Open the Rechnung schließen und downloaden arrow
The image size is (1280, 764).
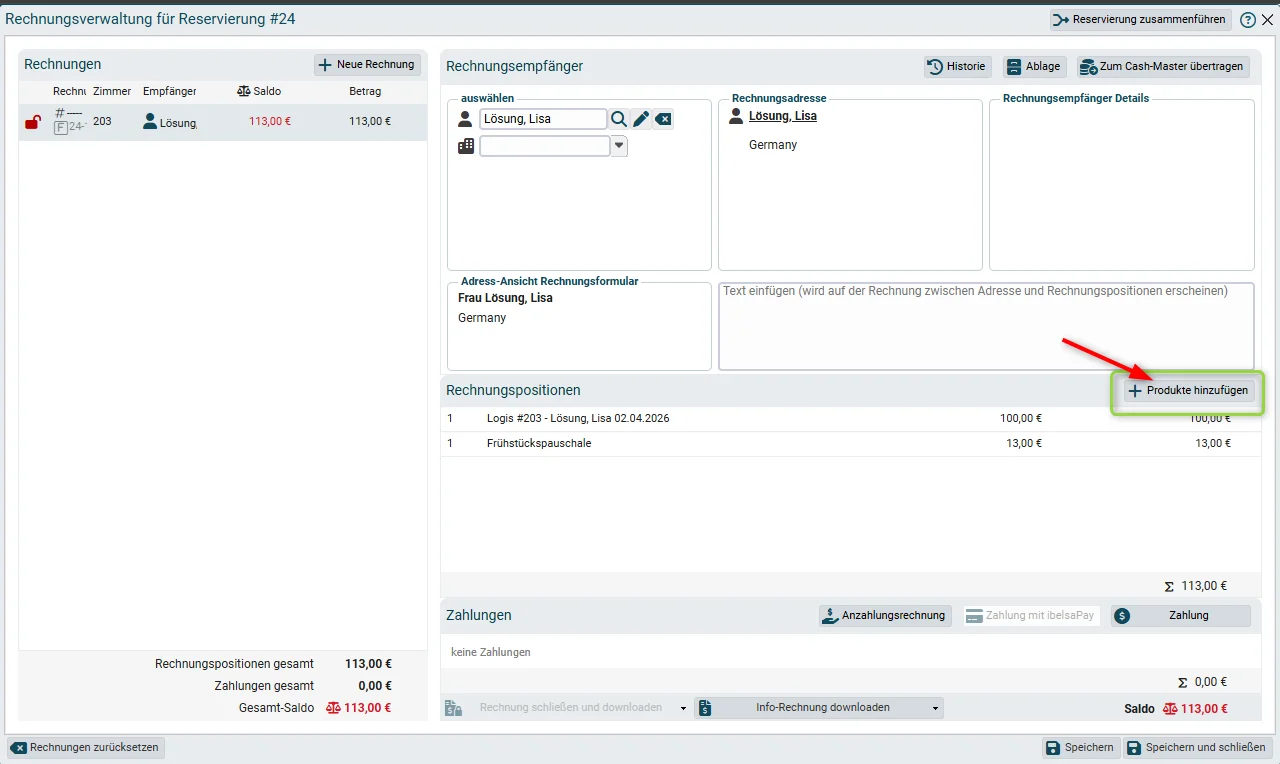(683, 708)
